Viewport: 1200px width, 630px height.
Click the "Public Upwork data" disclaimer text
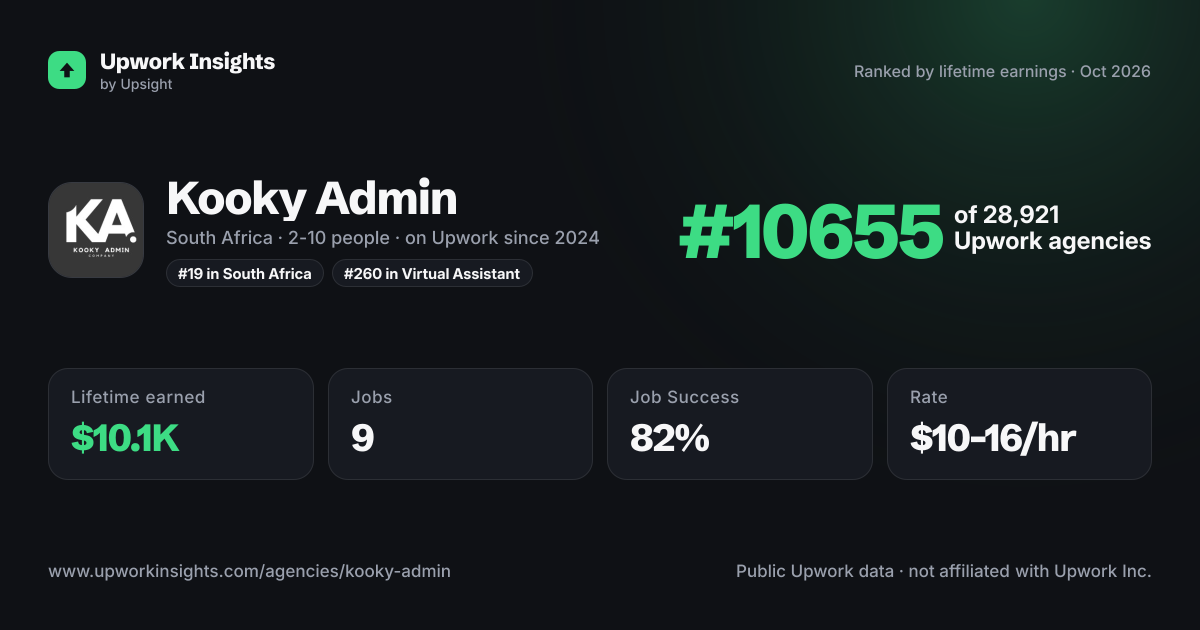coord(944,572)
